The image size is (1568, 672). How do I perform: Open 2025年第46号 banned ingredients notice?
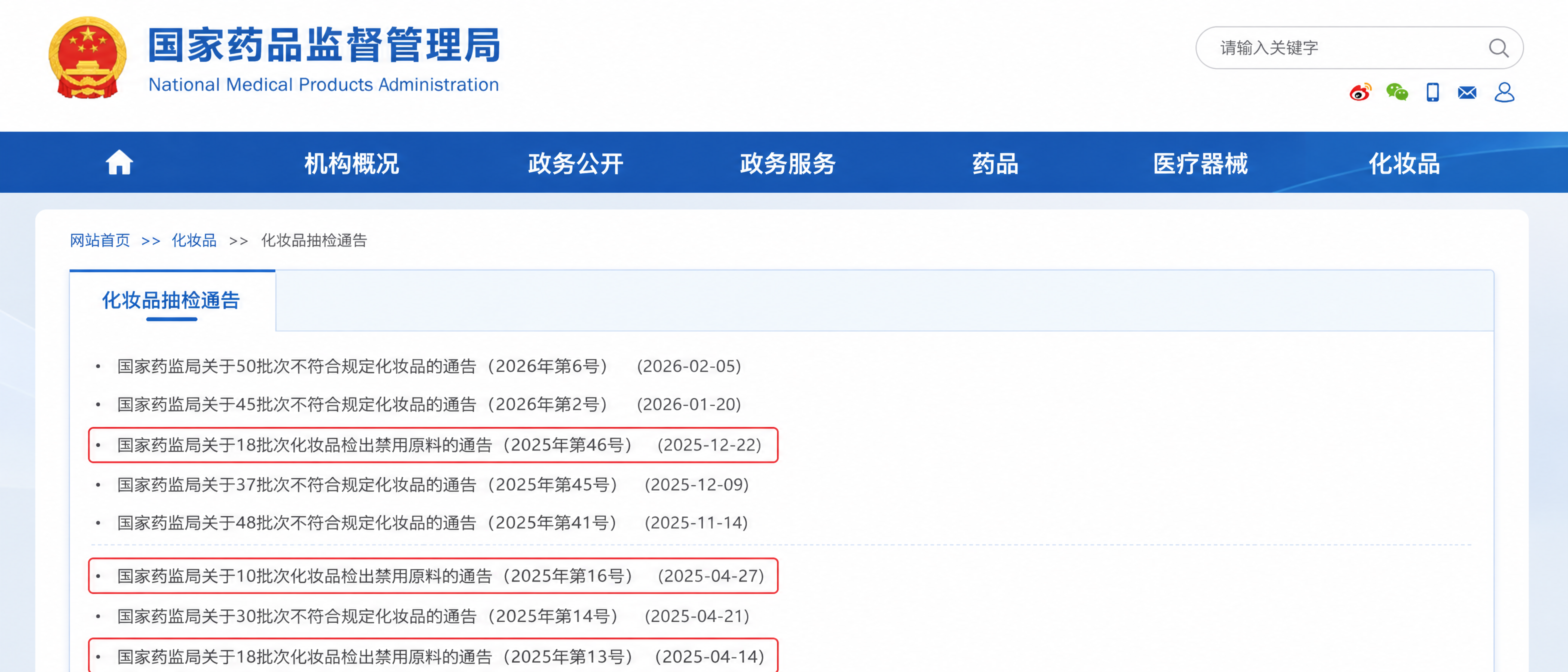pos(377,445)
